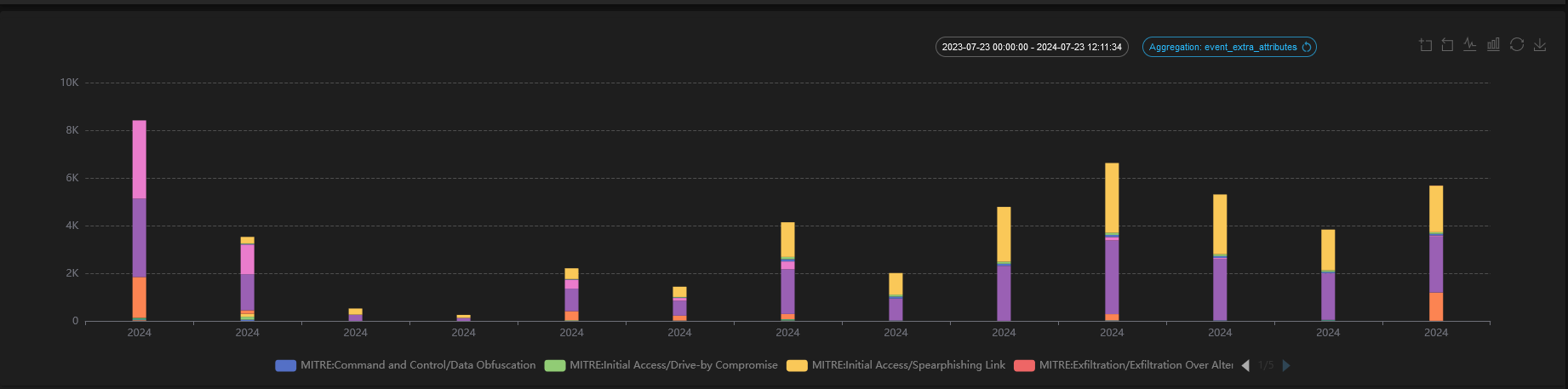Open Aggregation event_extra_attributes selector
The width and height of the screenshot is (1568, 389).
pos(1222,48)
